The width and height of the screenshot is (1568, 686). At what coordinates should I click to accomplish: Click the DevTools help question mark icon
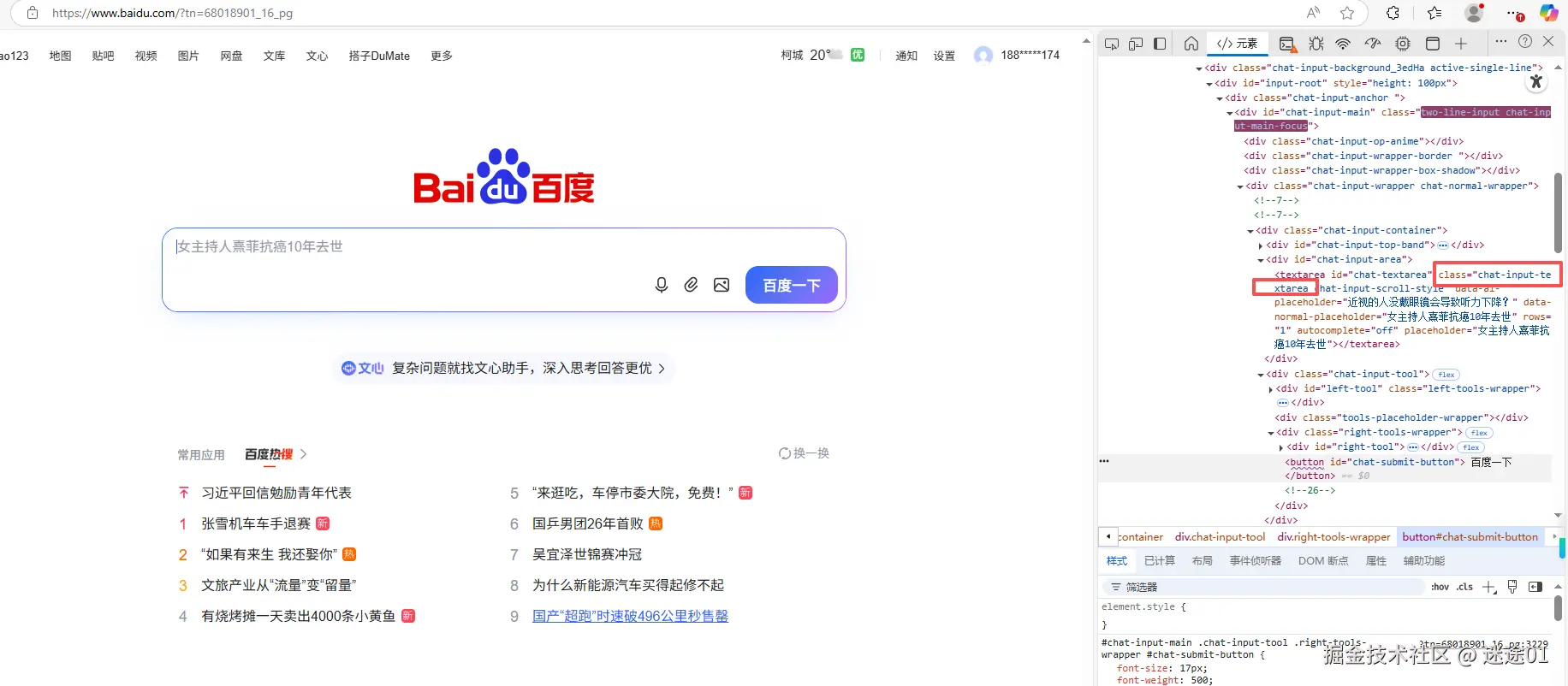[x=1525, y=41]
